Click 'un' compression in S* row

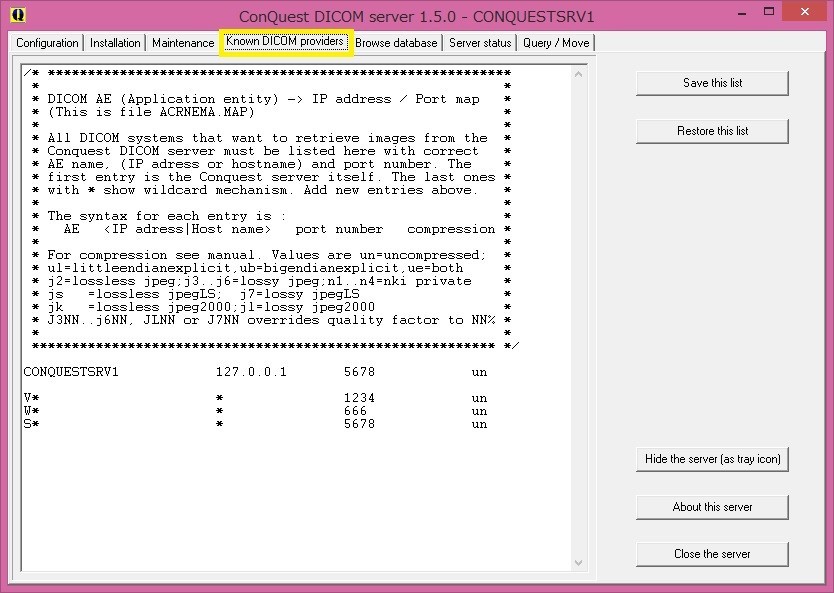coord(479,424)
